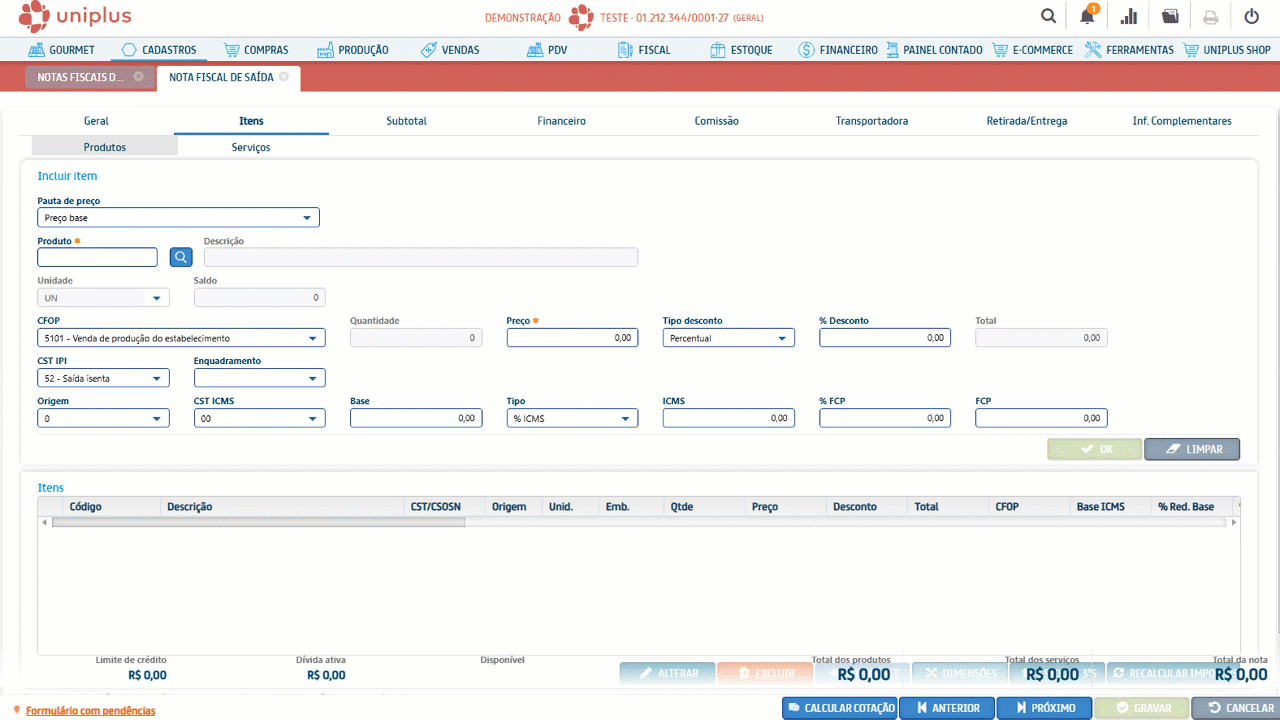Open the Gourmet menu
The width and height of the screenshot is (1280, 720).
(61, 49)
